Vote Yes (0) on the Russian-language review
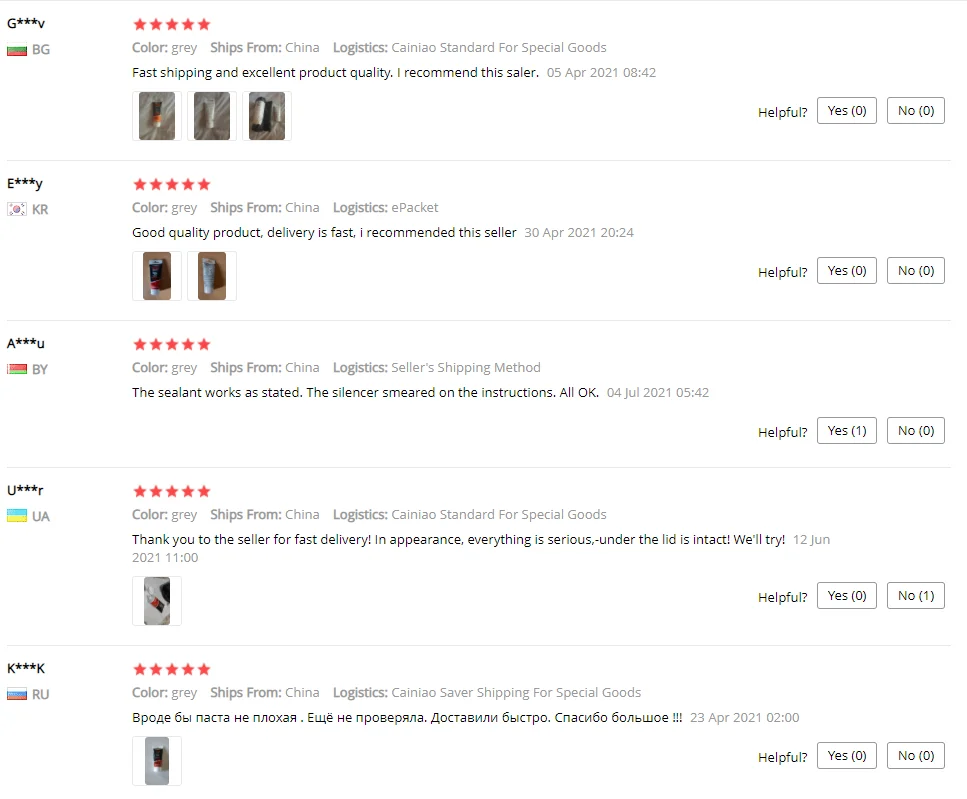967x799 pixels. [x=847, y=755]
